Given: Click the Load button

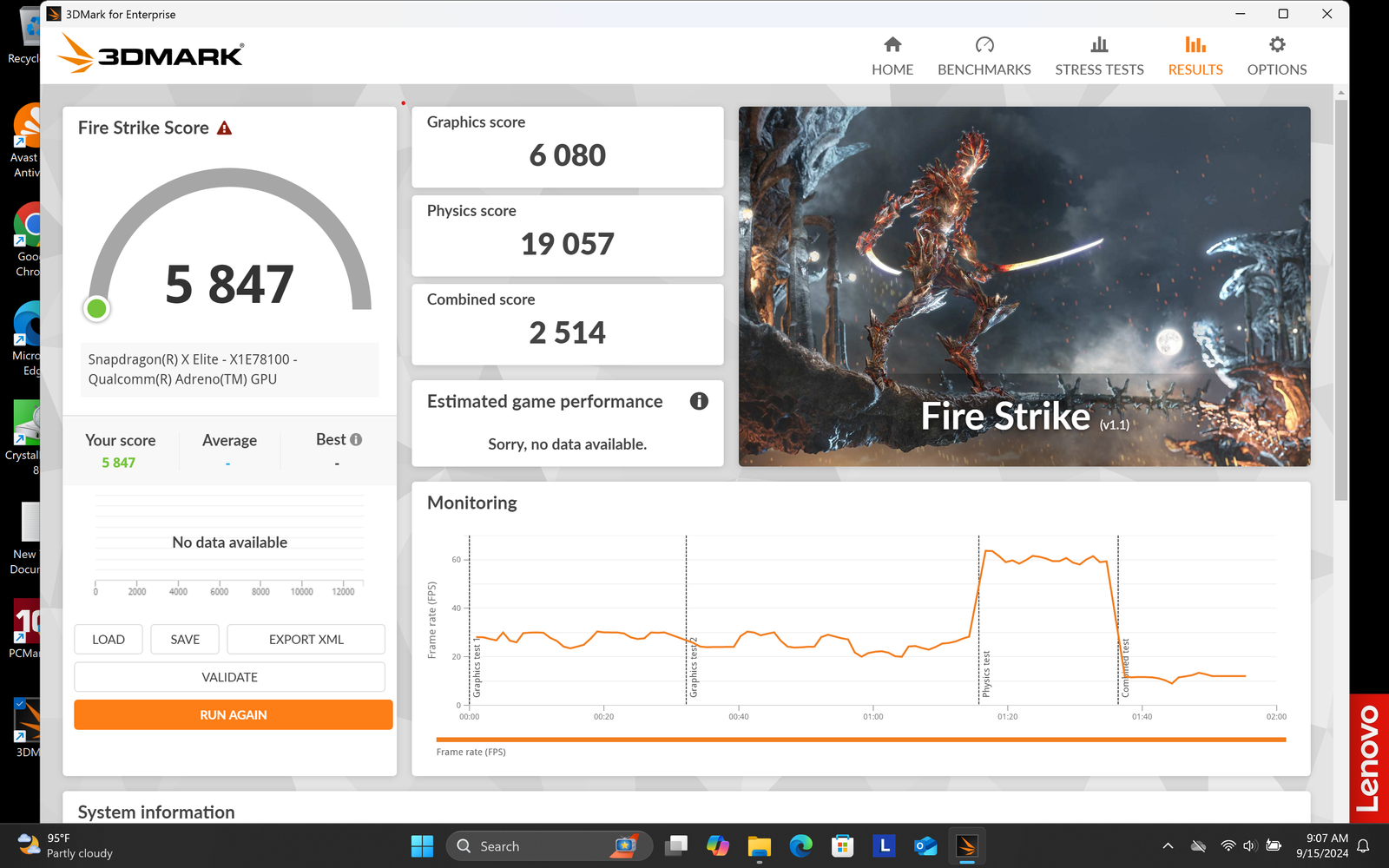Looking at the screenshot, I should 109,640.
